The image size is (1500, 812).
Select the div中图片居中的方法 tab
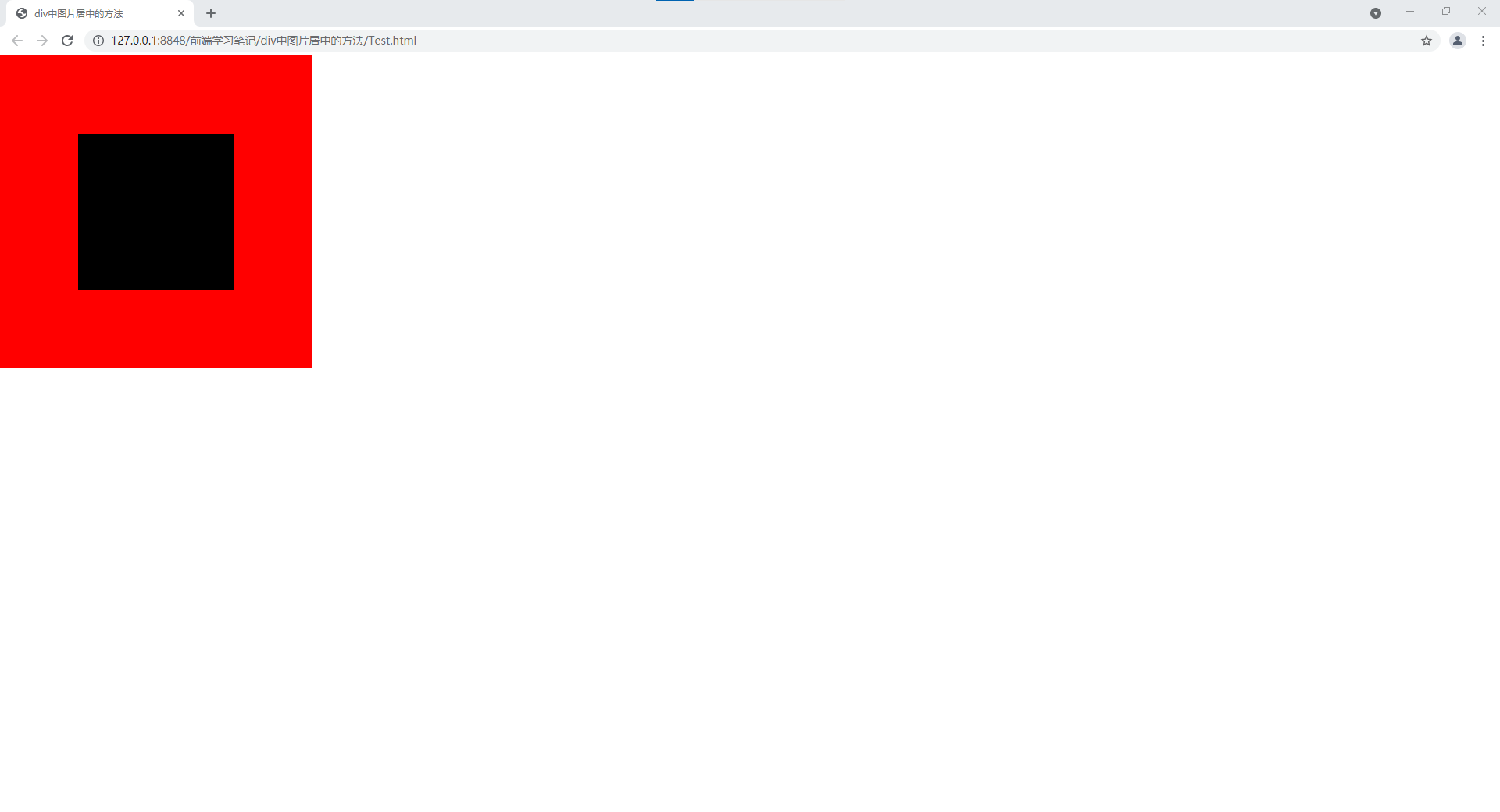tap(100, 13)
